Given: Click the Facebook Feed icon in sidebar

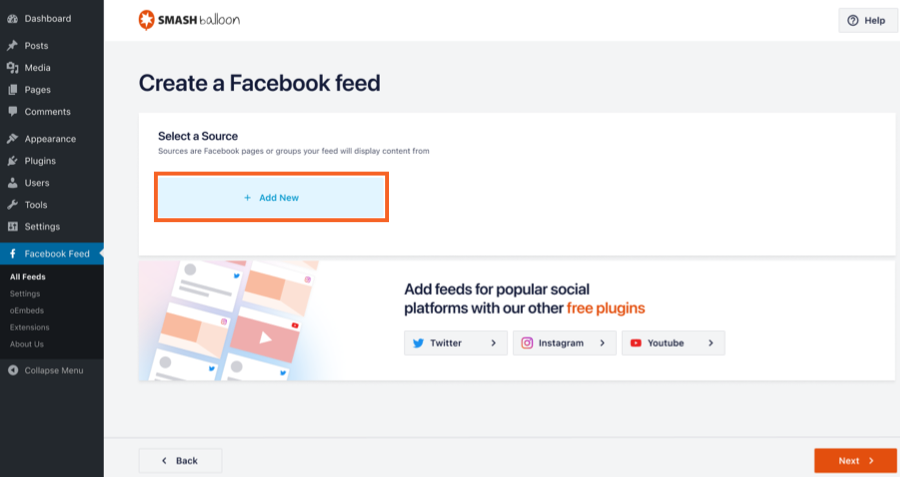Looking at the screenshot, I should point(12,254).
